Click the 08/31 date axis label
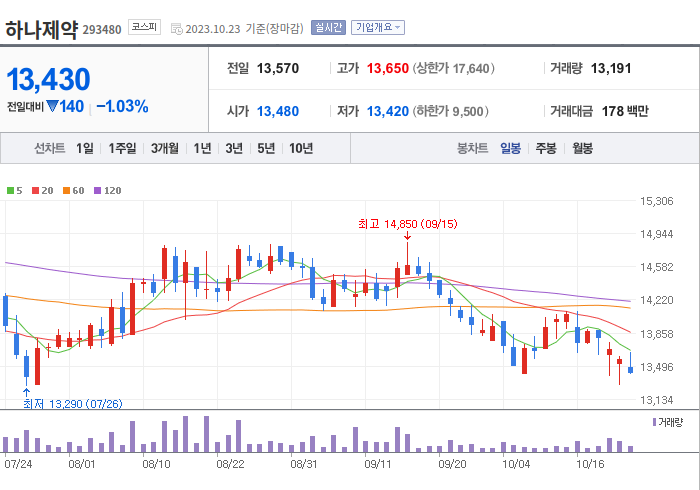The width and height of the screenshot is (700, 490). 304,464
